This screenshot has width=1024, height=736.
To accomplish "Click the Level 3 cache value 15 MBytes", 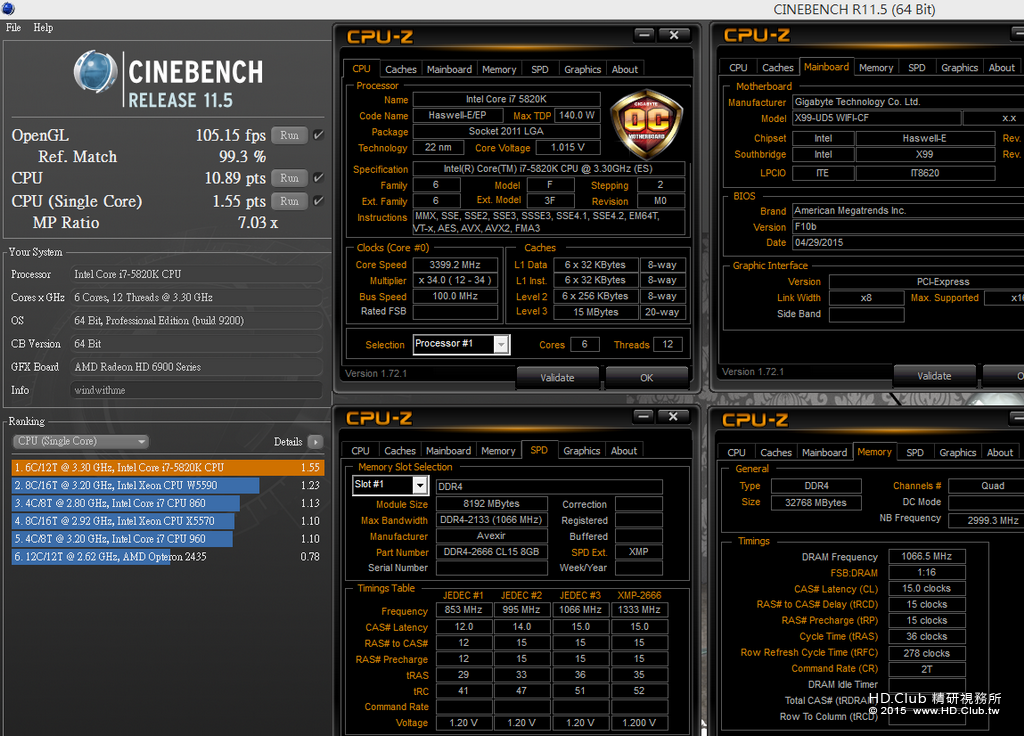I will pos(596,312).
